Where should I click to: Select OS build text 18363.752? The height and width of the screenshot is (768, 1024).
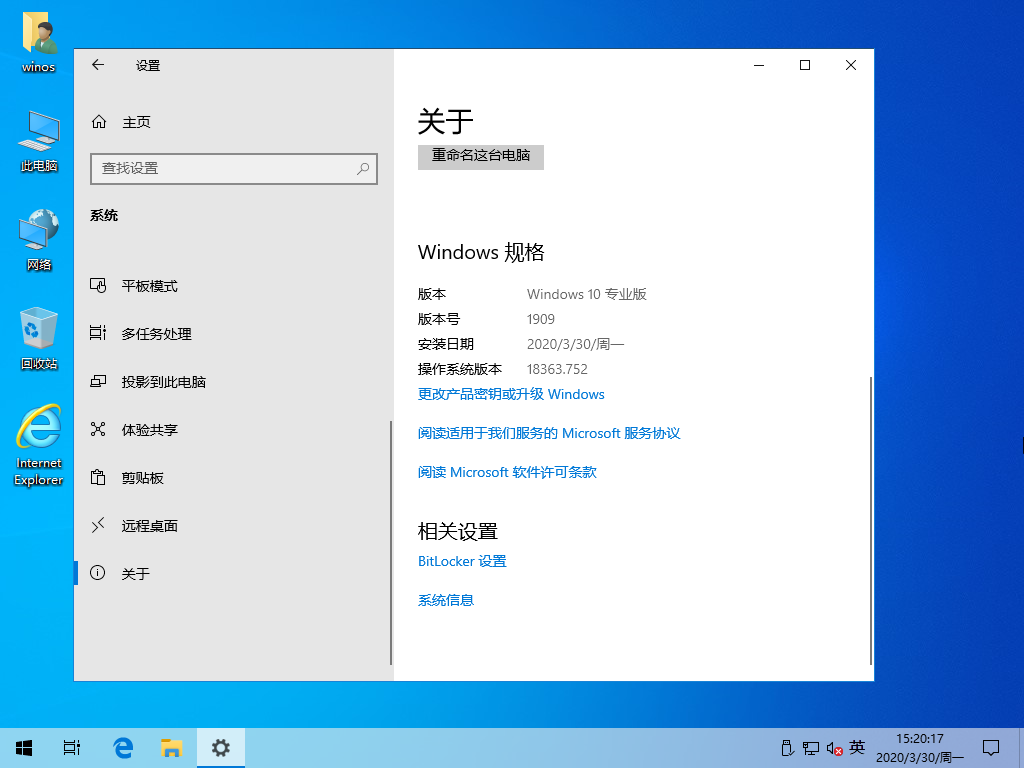tap(557, 369)
